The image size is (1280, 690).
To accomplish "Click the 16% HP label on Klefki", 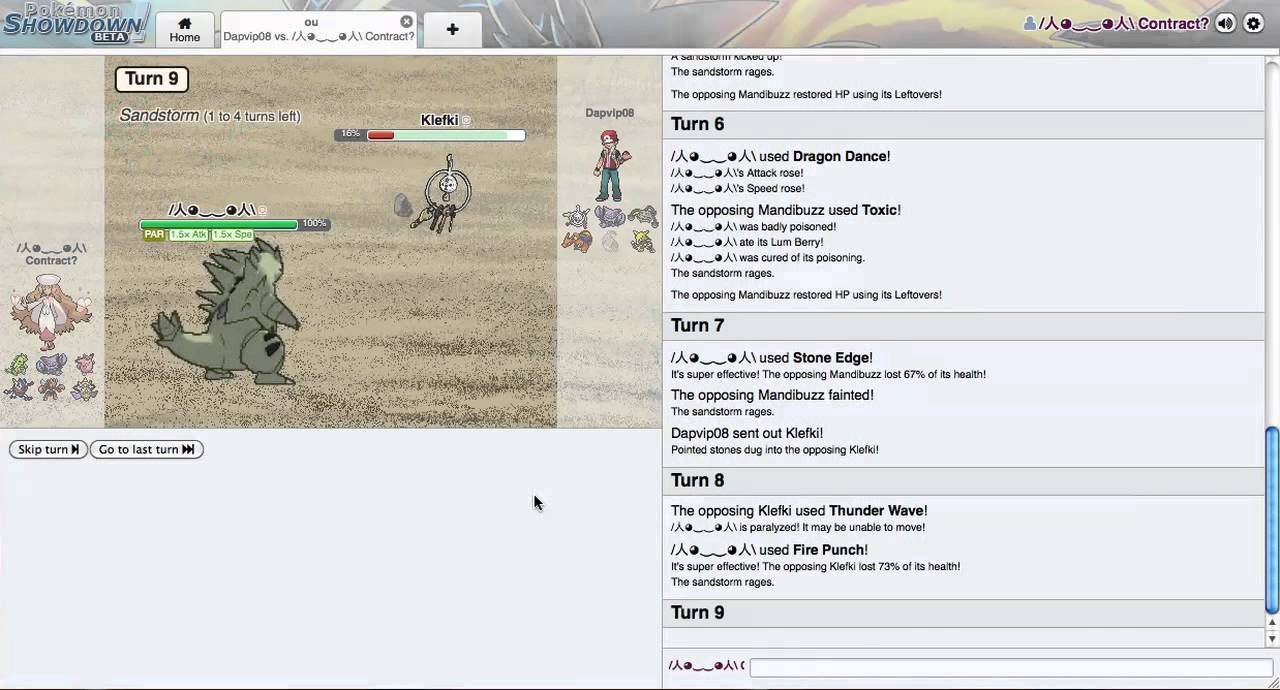I will pos(350,134).
